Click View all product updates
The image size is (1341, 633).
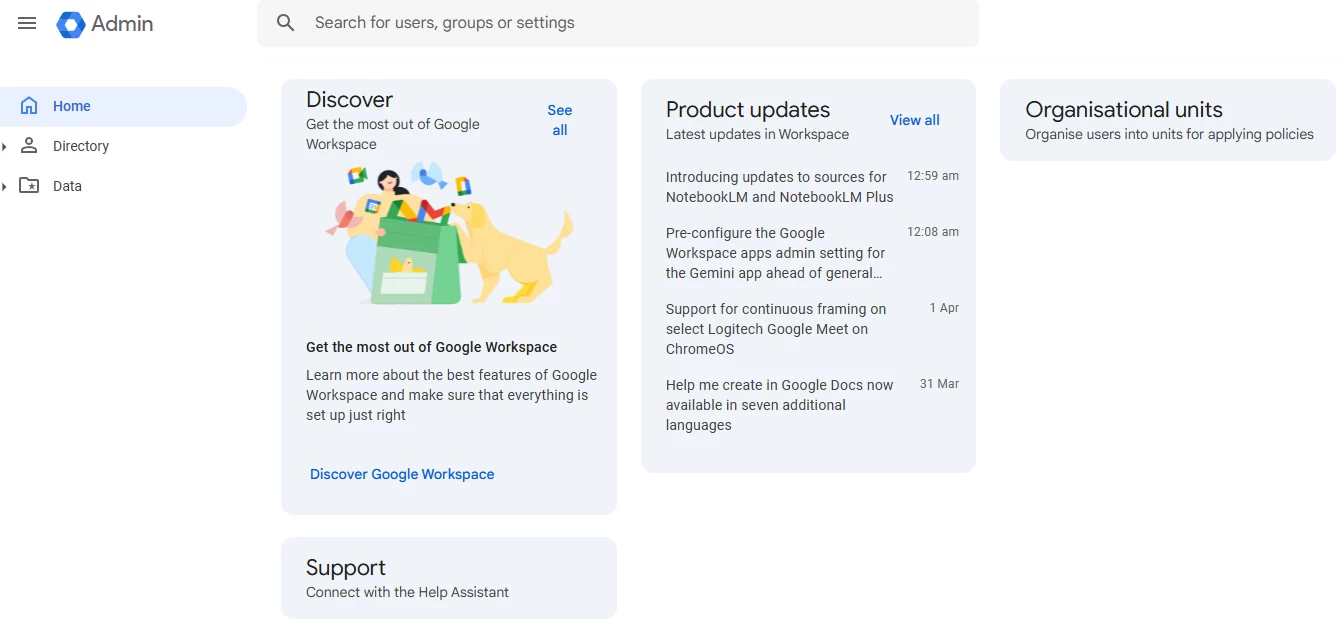coord(914,120)
